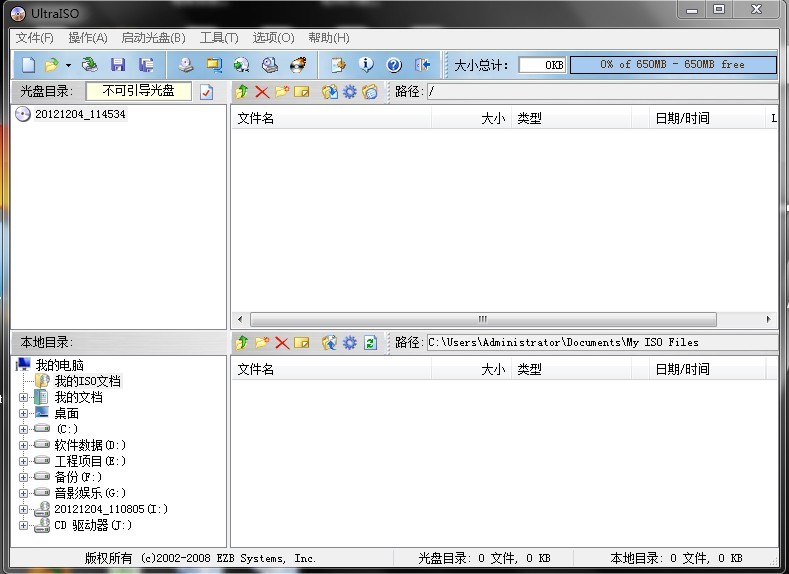The width and height of the screenshot is (789, 574).
Task: Open the dropdown arrow beside the Open icon
Action: (x=68, y=66)
